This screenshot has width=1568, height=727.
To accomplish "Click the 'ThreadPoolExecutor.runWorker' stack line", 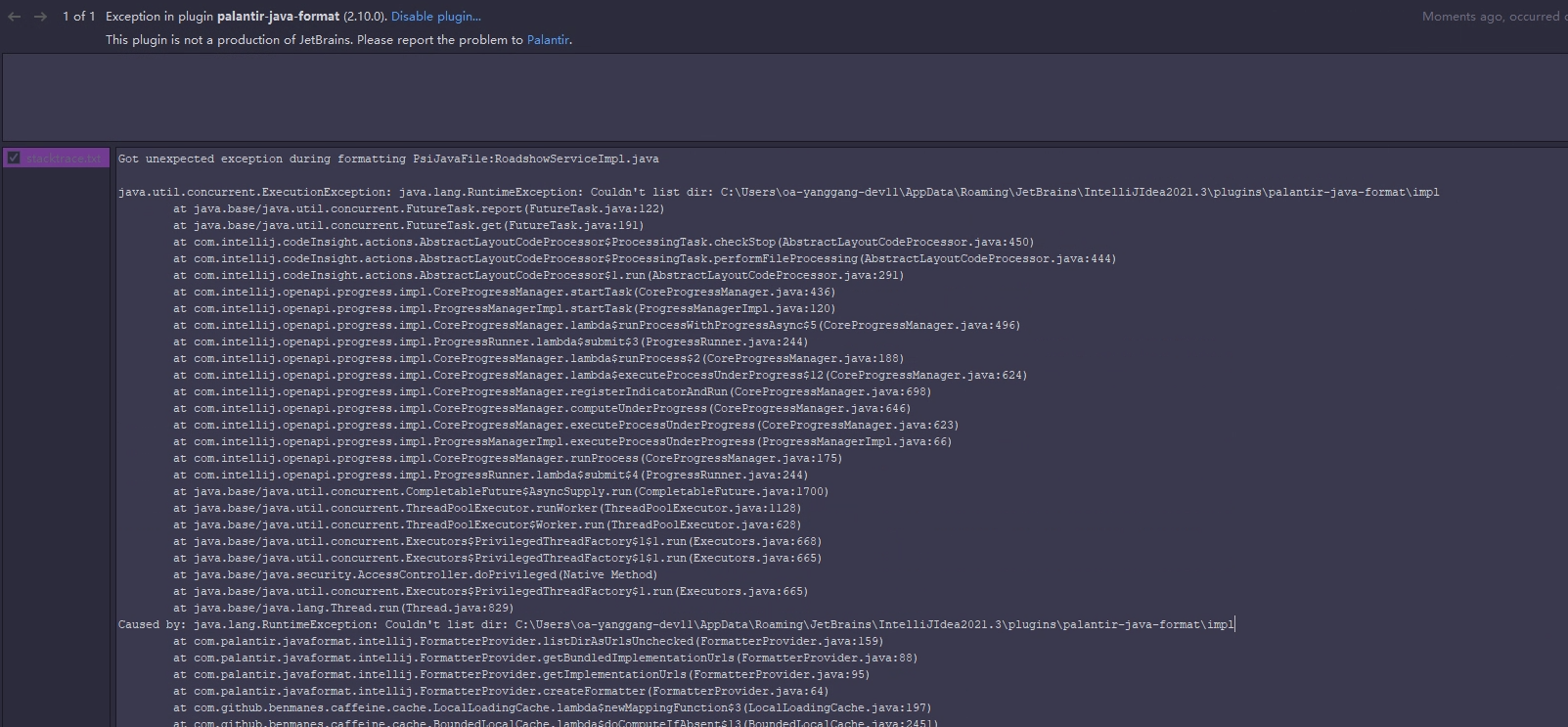I will (487, 508).
